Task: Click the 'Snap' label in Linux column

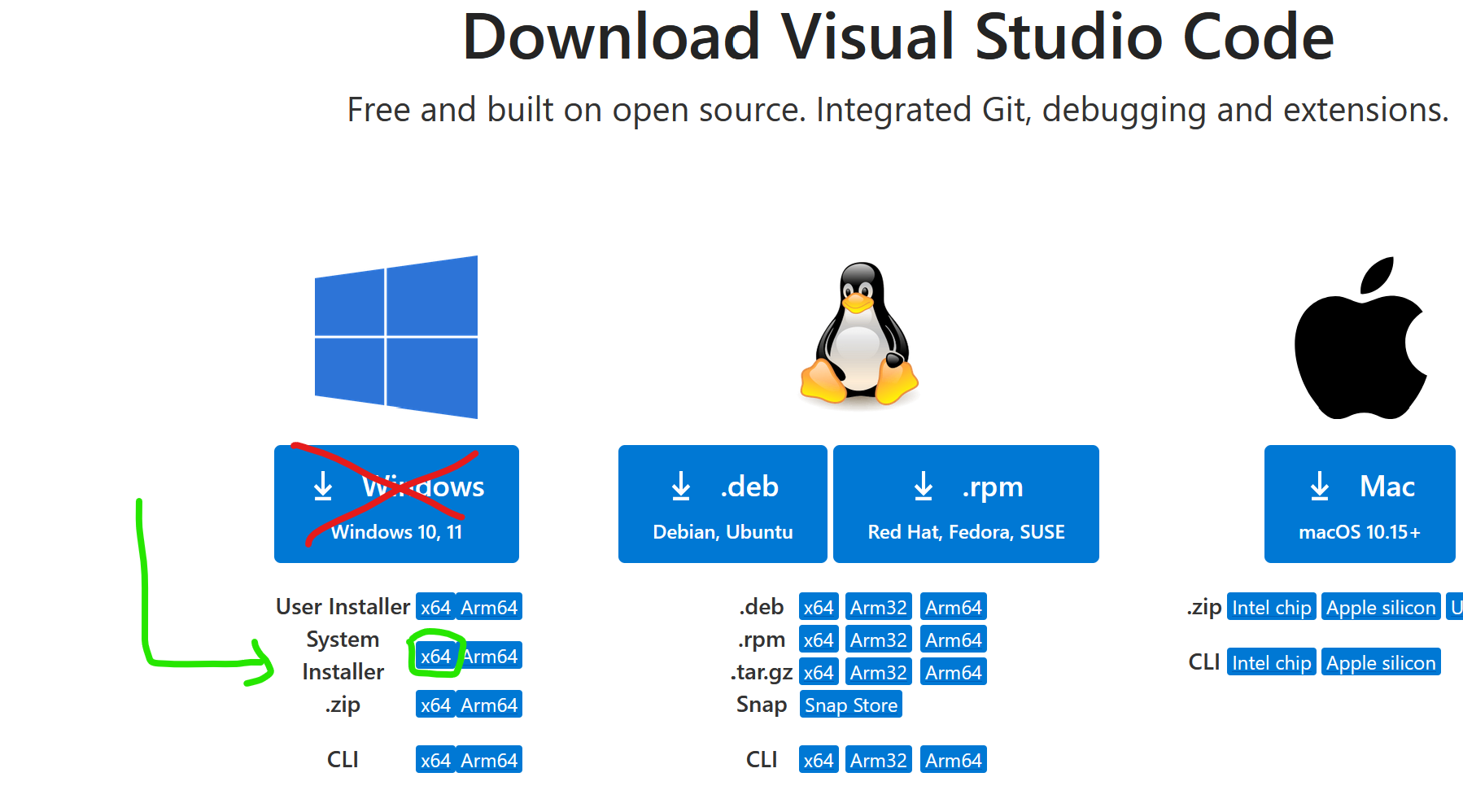Action: [762, 705]
